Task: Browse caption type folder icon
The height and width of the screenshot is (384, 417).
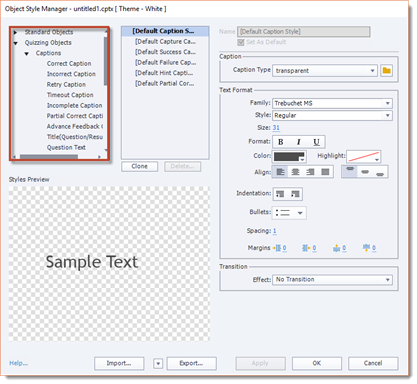Action: (x=387, y=70)
